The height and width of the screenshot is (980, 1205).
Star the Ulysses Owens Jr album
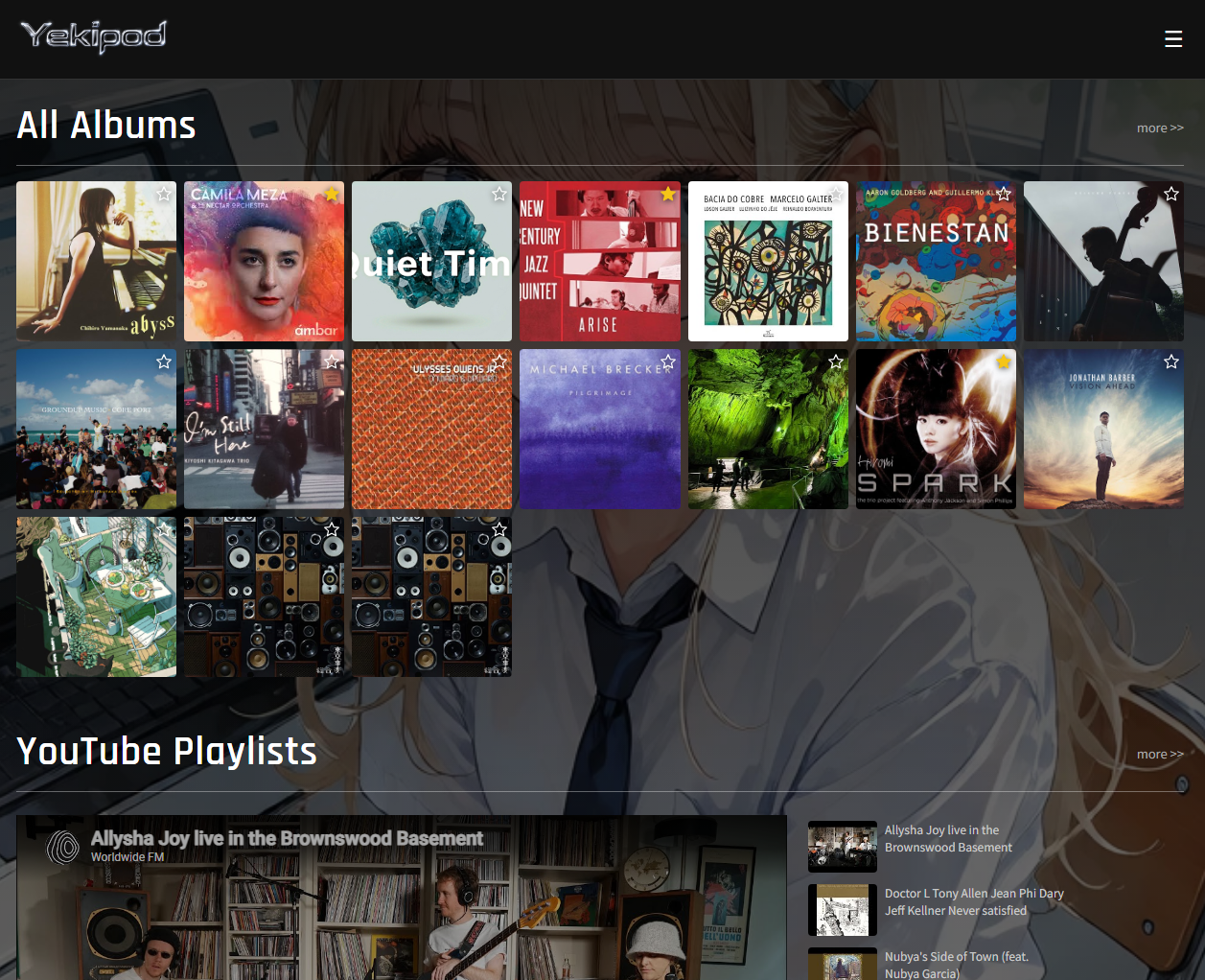[x=499, y=362]
